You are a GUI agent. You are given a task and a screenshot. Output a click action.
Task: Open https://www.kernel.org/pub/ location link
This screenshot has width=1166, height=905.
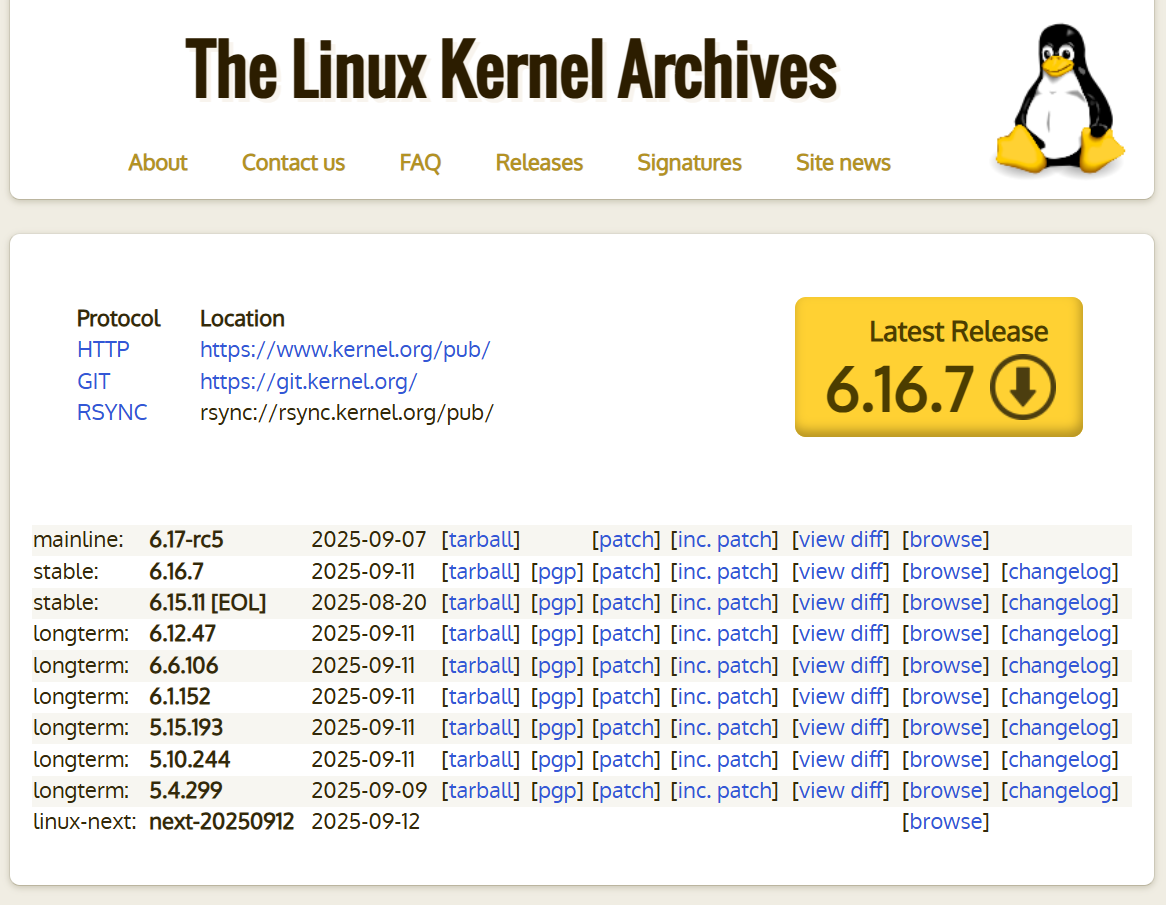345,350
